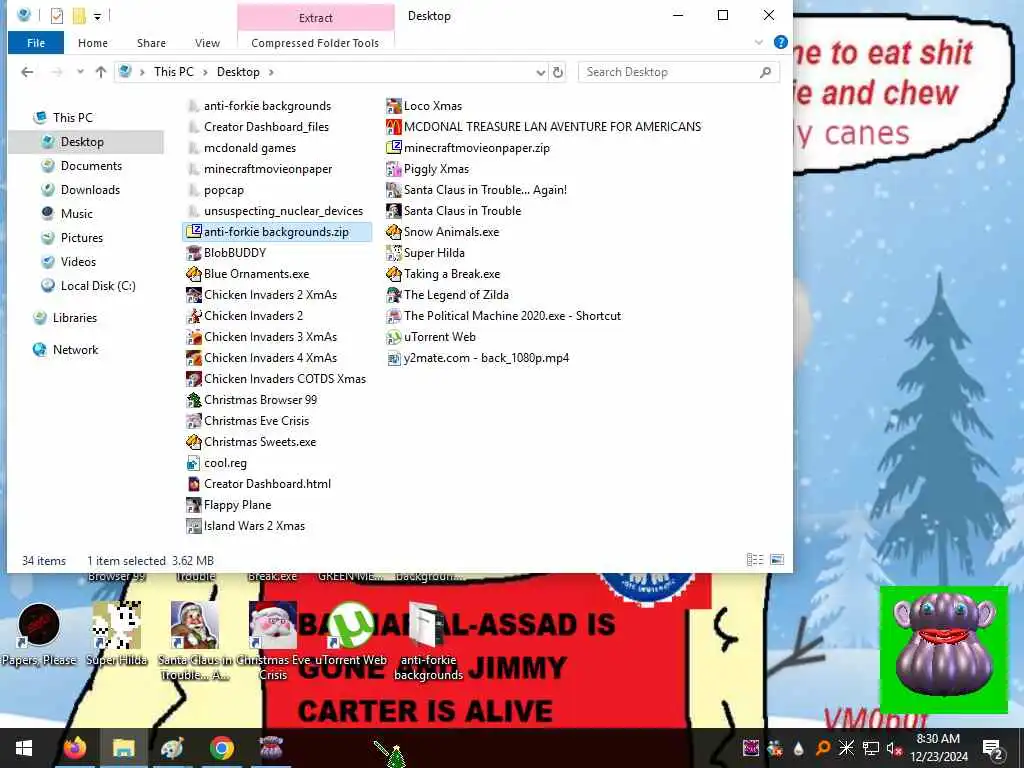Click in the Search Desktop field
The image size is (1024, 768).
pos(679,72)
